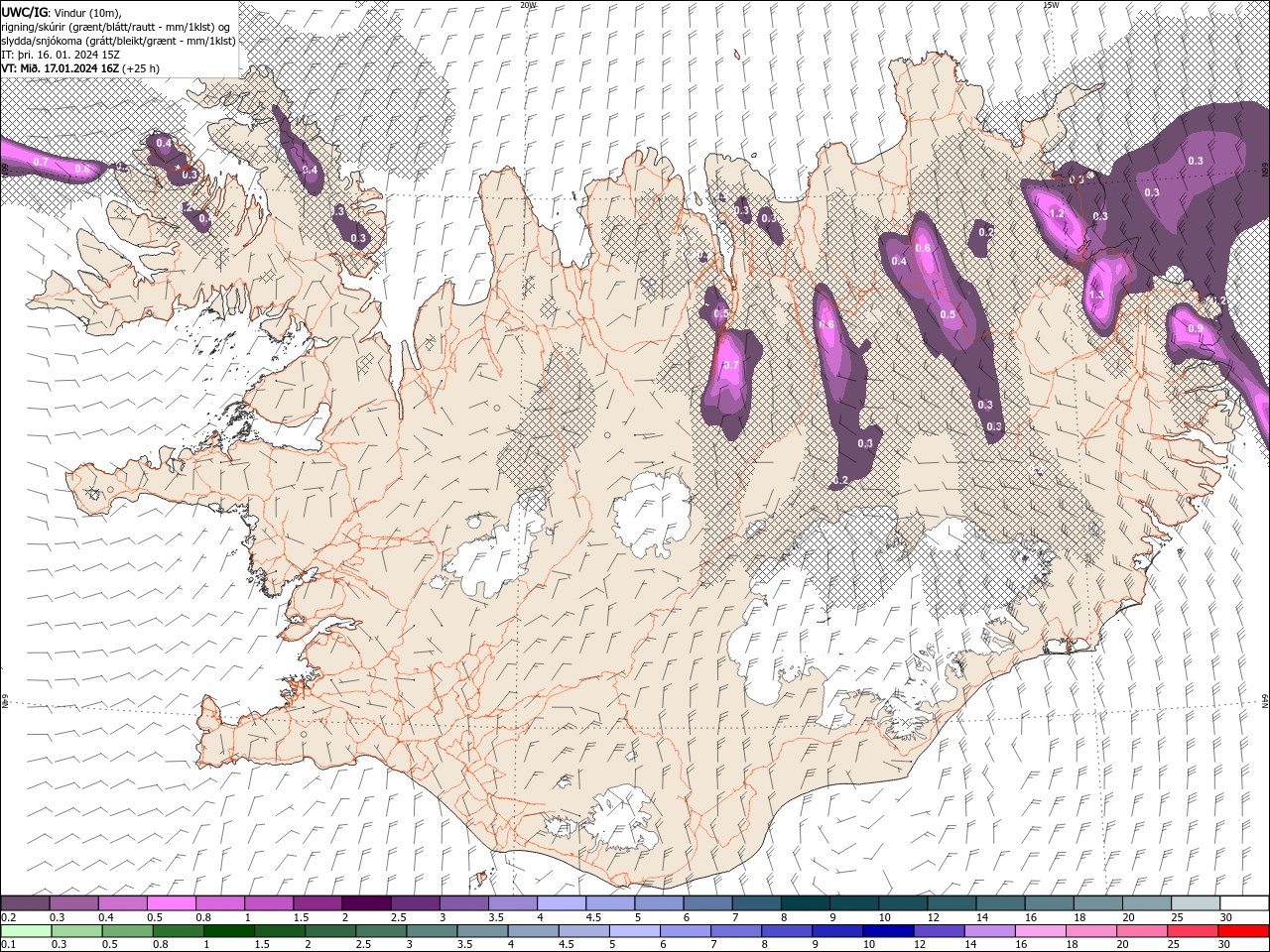
Task: Pick the 12 swatch in the snow legend
Action: 951,903
